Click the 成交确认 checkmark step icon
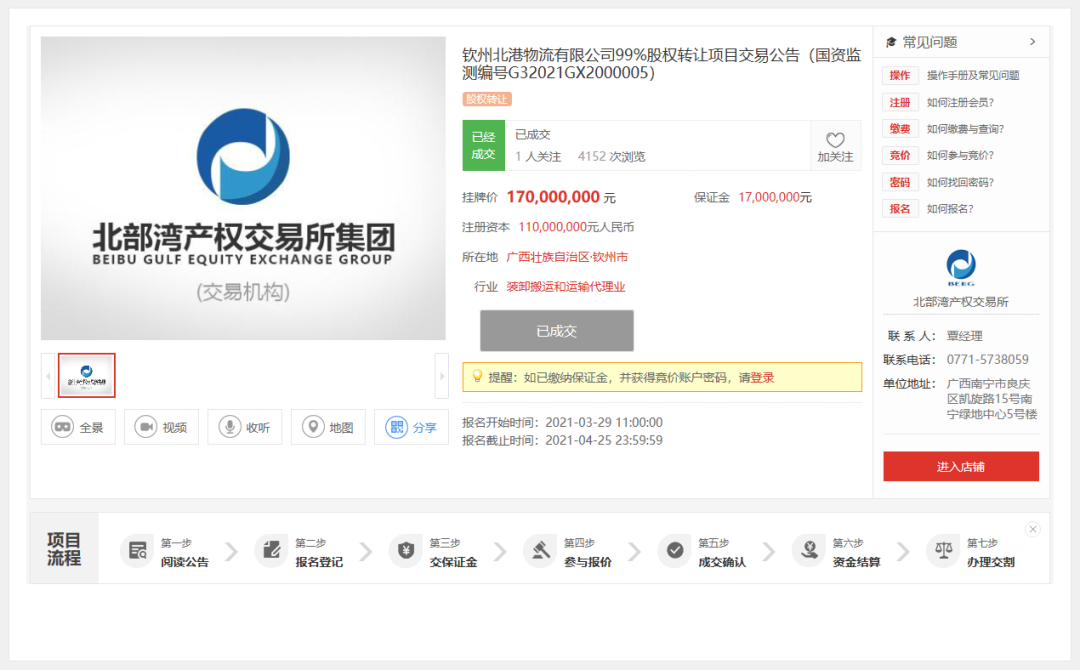 [x=674, y=551]
